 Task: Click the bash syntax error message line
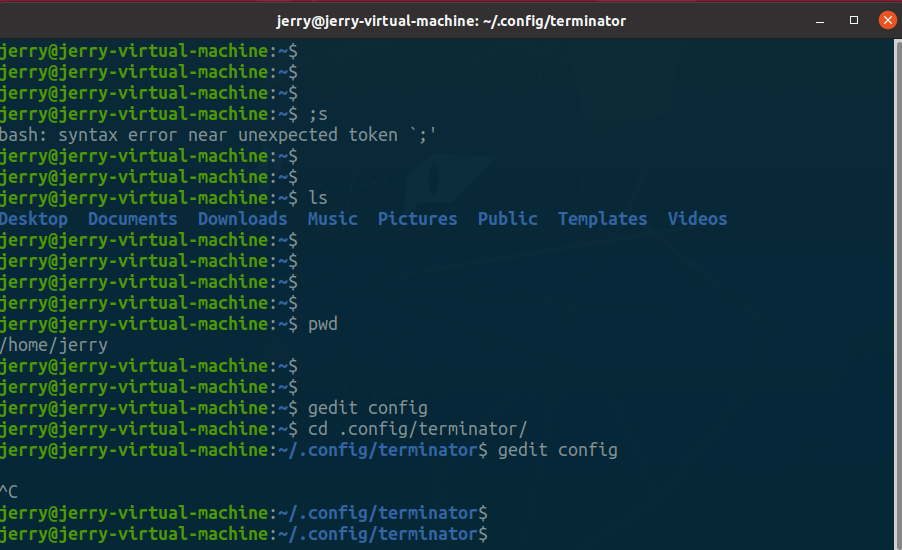pyautogui.click(x=218, y=135)
